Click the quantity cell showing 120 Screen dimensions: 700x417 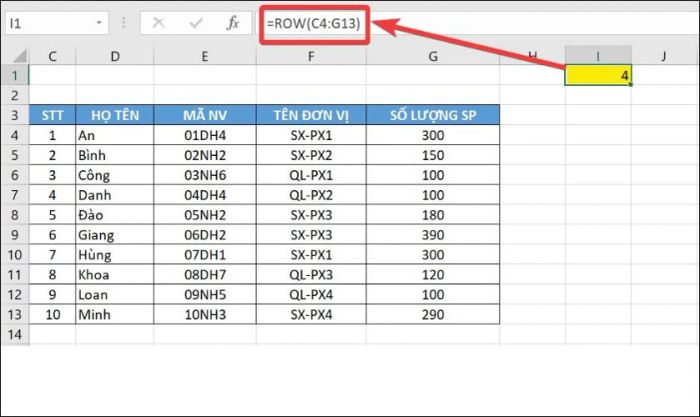(x=433, y=275)
